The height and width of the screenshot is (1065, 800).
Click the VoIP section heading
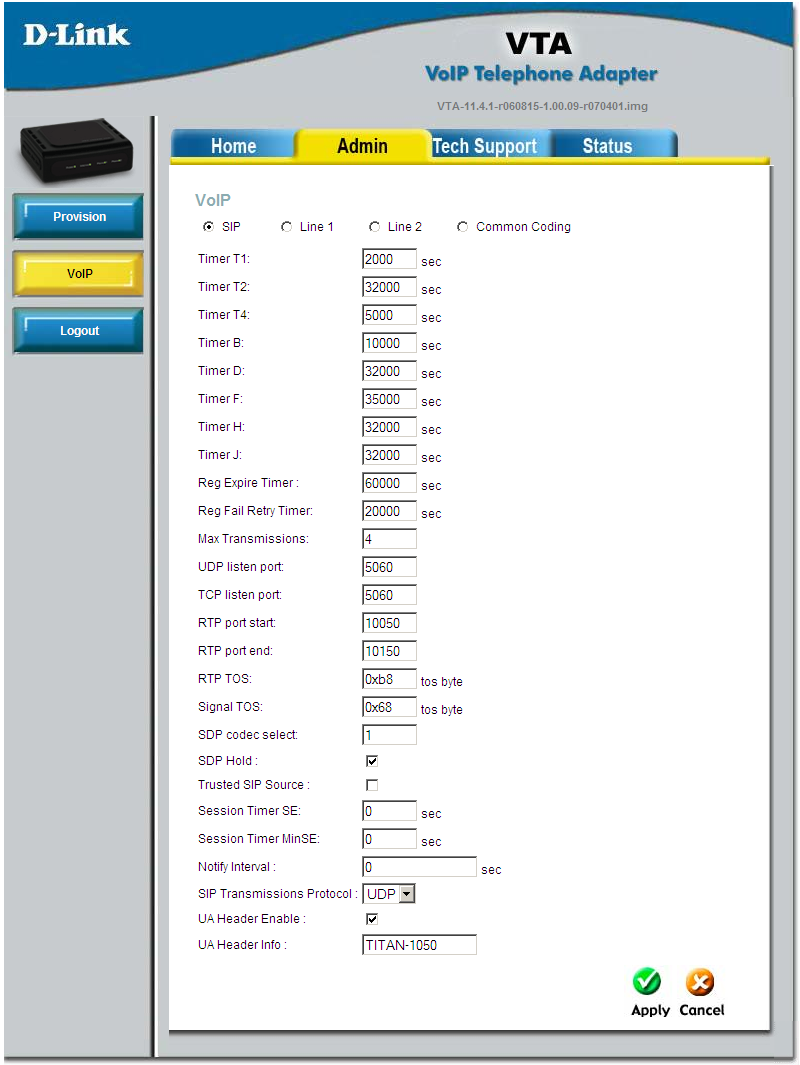coord(213,200)
